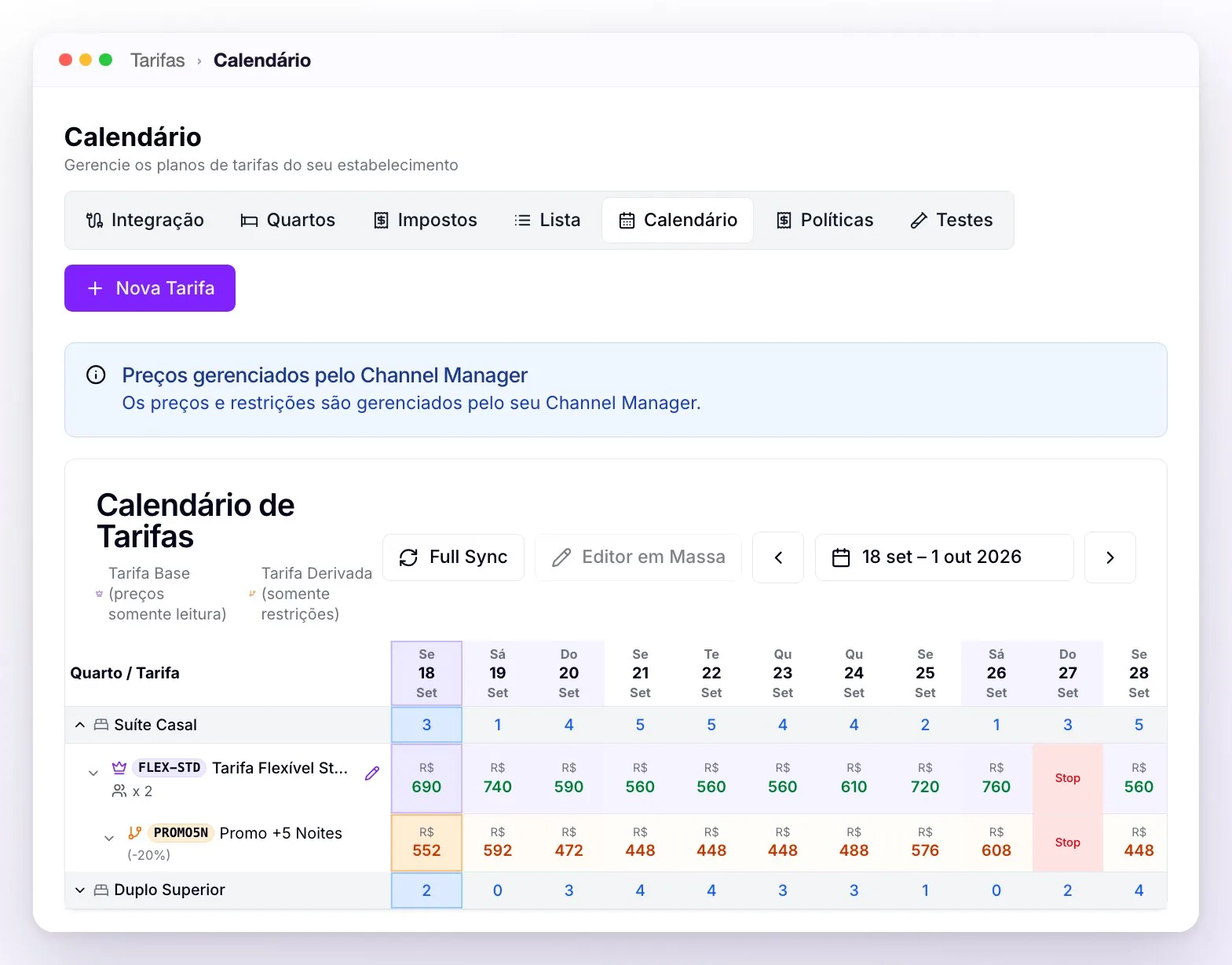Click the sync arrows icon in Full Sync
The image size is (1232, 965).
coord(408,557)
